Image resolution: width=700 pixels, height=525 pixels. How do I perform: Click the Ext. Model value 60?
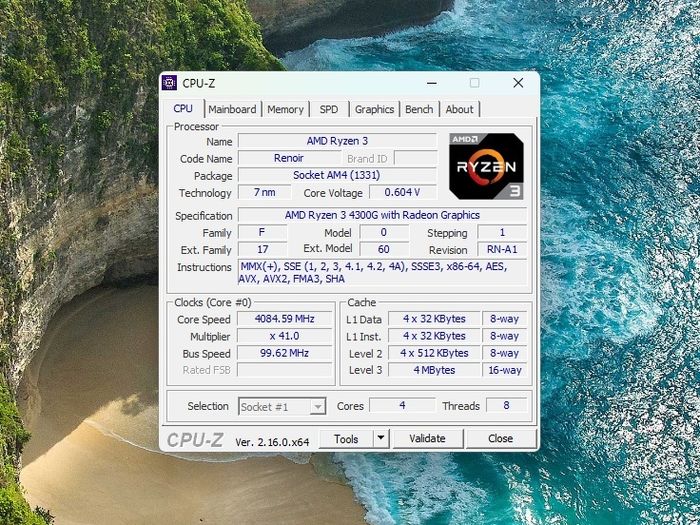click(384, 249)
